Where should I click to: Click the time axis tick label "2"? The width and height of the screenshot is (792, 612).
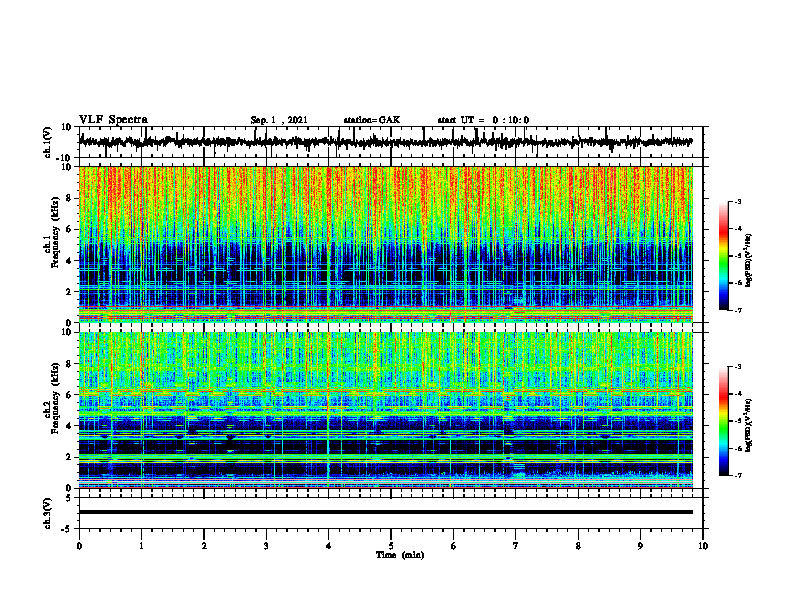click(x=204, y=546)
